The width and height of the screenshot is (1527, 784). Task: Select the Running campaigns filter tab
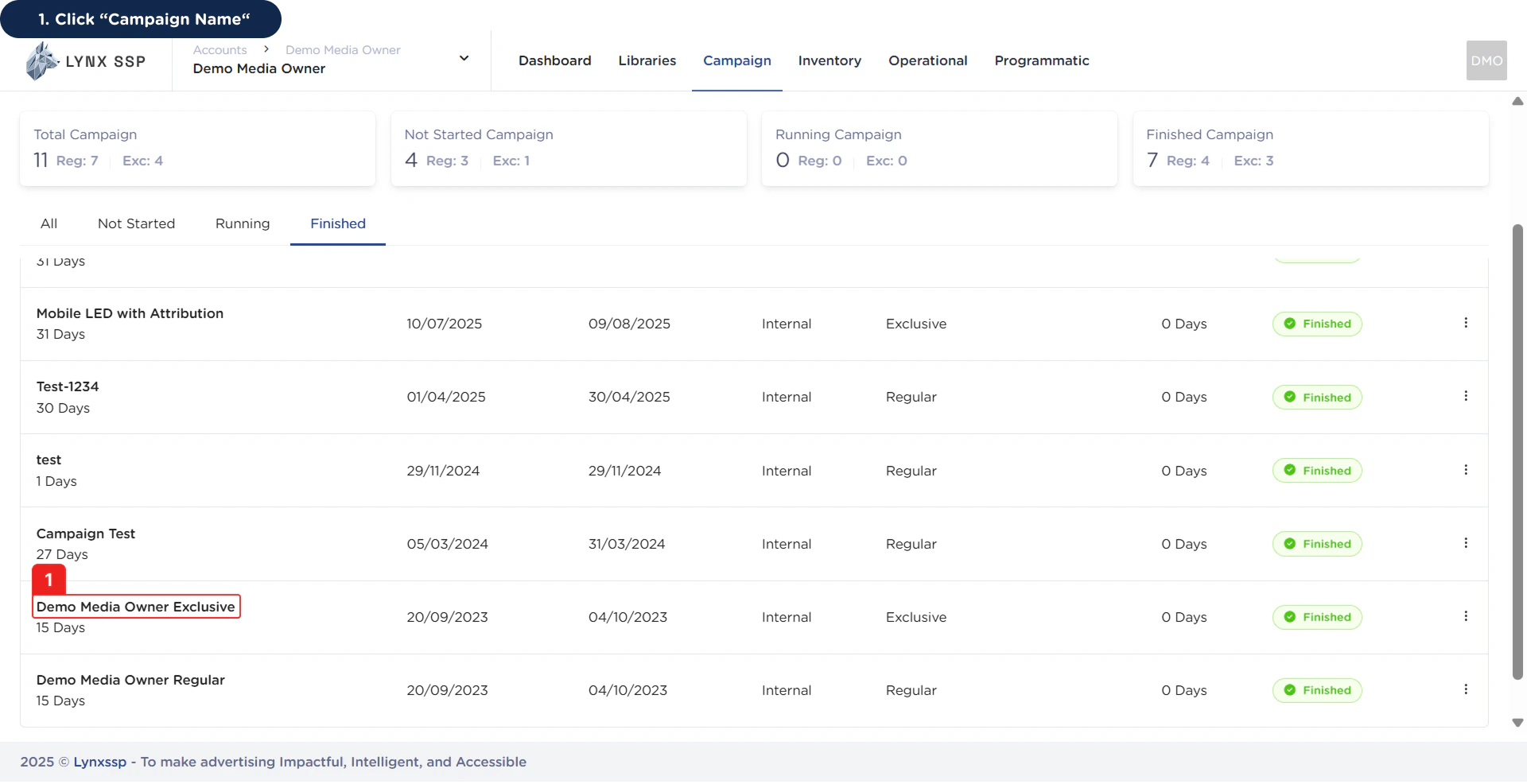click(x=243, y=223)
